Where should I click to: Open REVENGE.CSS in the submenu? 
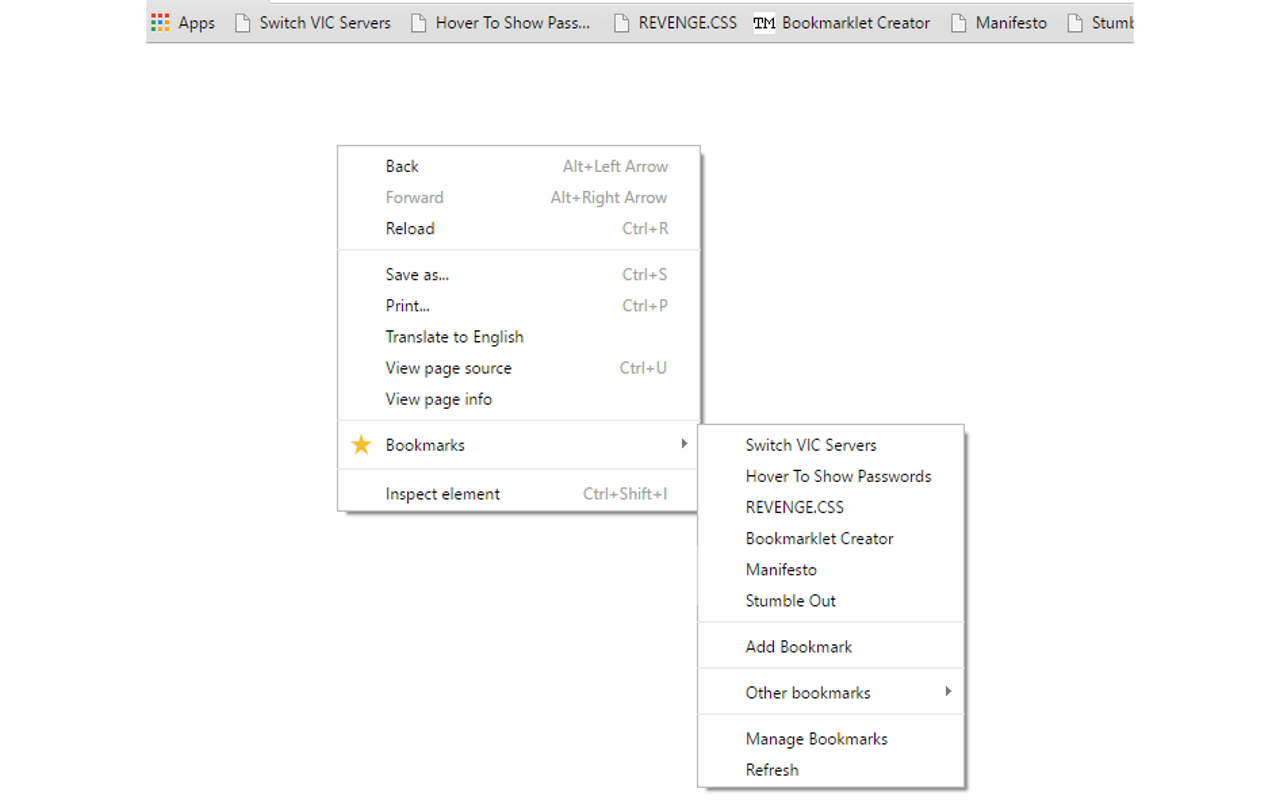pos(831,507)
